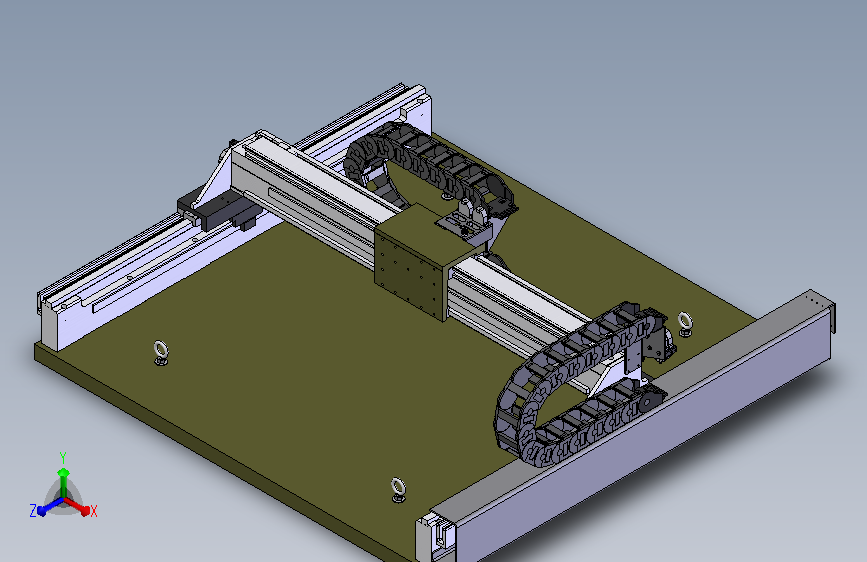Select the eye bolt near the left rail
The image size is (867, 562).
tap(160, 353)
